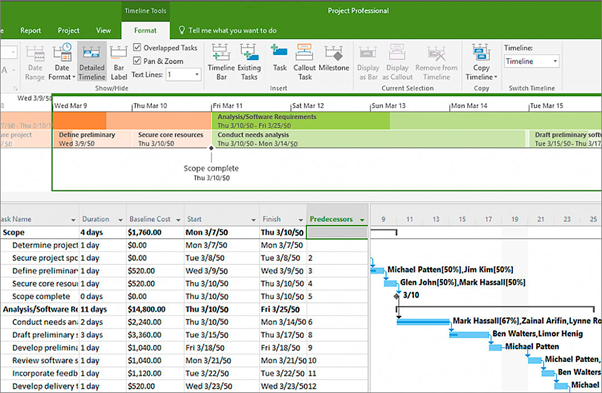Select the 11 days duration cell
The height and width of the screenshot is (393, 602).
pyautogui.click(x=103, y=309)
